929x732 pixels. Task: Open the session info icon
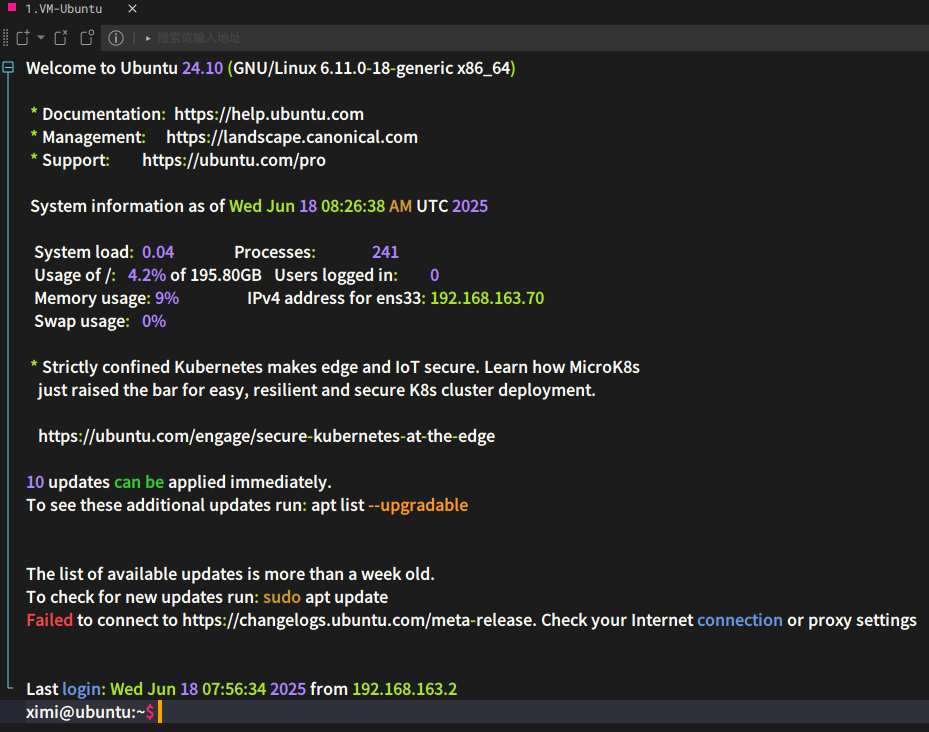click(x=116, y=38)
